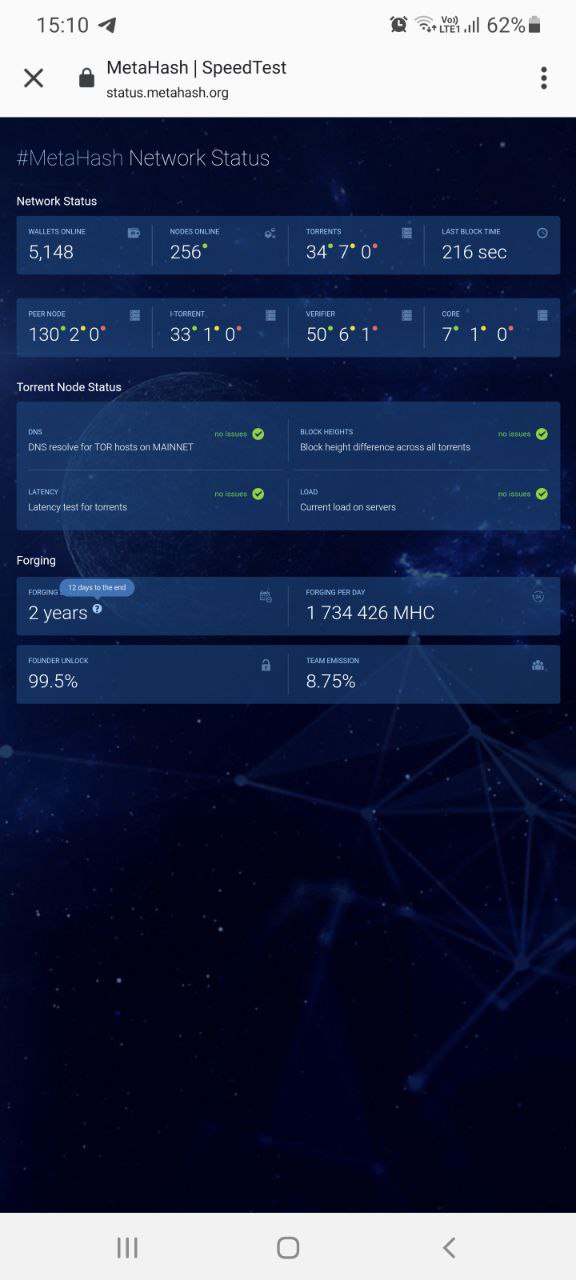Select the 256 nodes online value

(186, 252)
